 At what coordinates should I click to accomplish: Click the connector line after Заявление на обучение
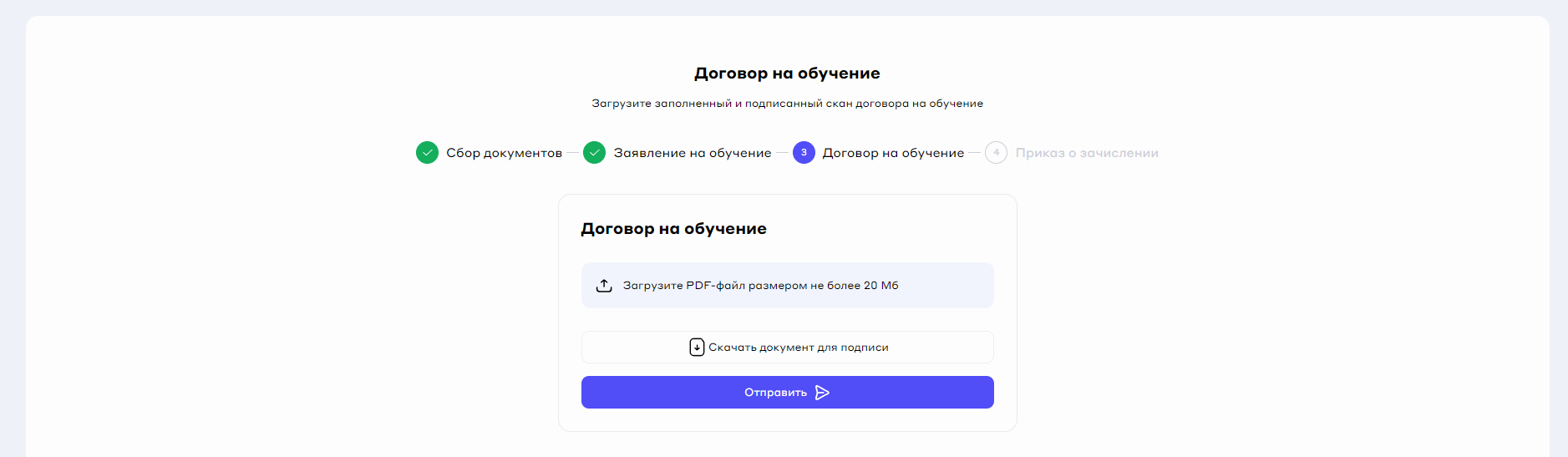pyautogui.click(x=782, y=153)
